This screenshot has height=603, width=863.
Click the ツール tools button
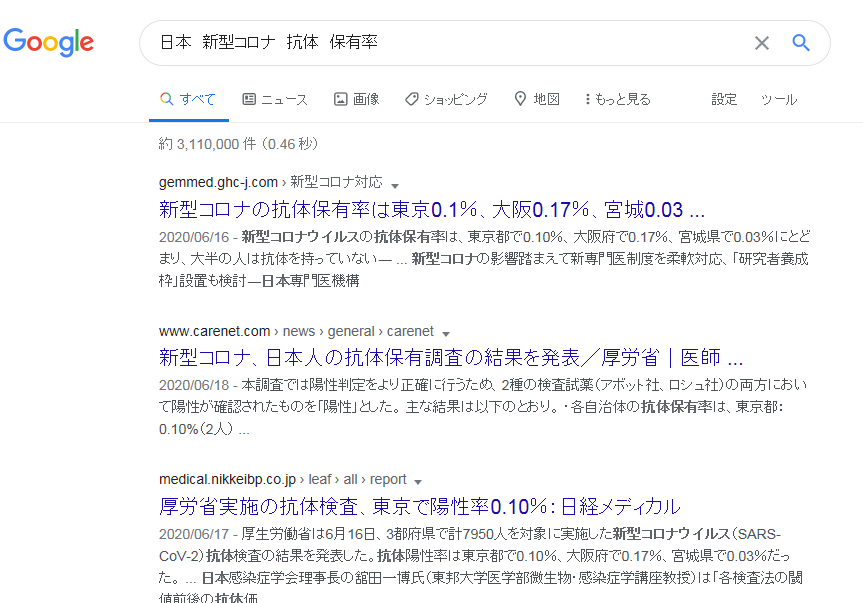(x=779, y=99)
